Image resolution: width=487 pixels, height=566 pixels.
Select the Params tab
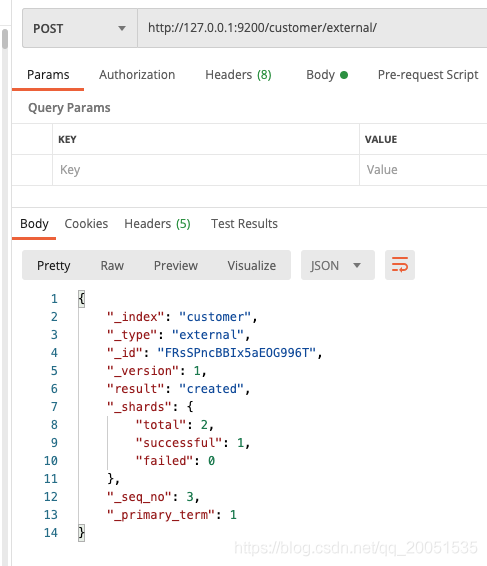[48, 75]
